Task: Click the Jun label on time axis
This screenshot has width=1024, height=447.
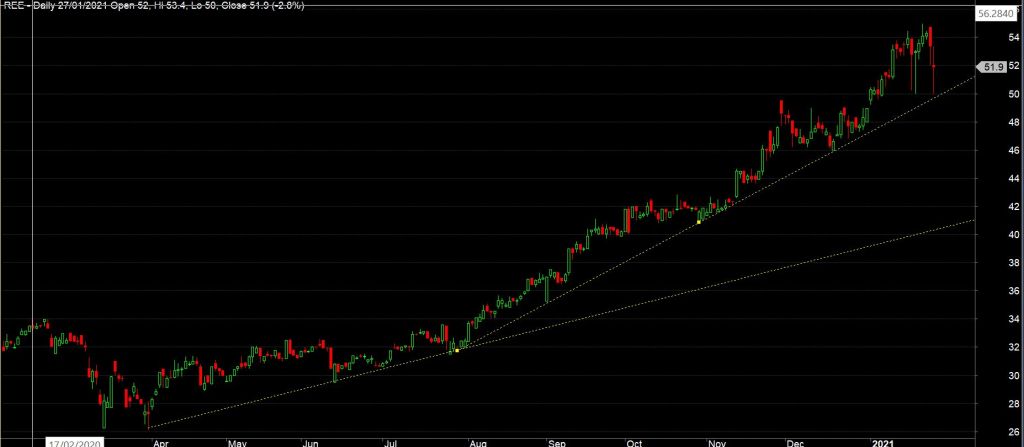Action: (311, 442)
